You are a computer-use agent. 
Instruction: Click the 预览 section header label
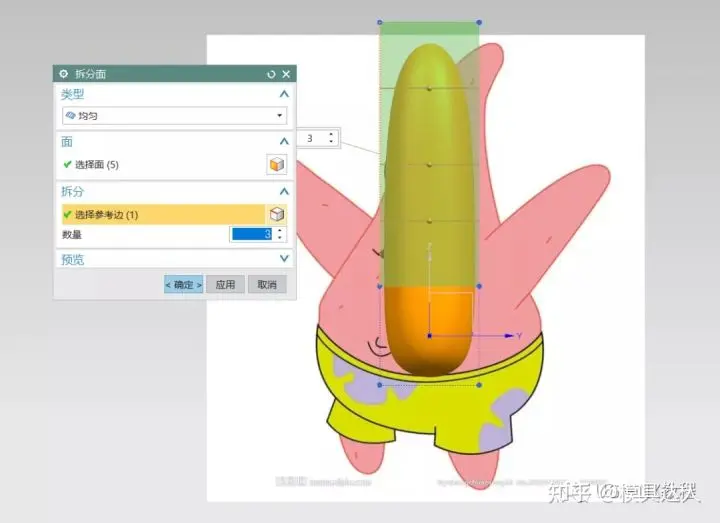(x=73, y=259)
